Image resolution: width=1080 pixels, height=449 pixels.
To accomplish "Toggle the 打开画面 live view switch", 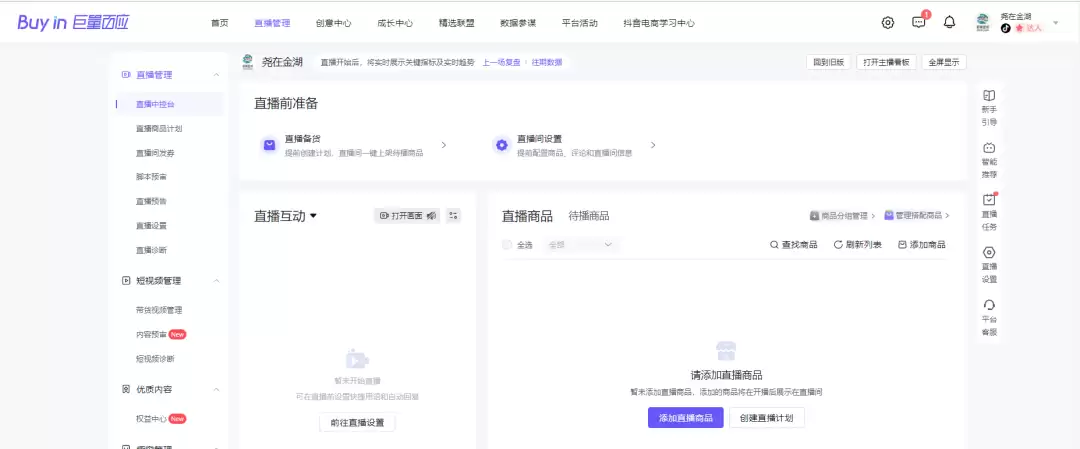I will [406, 215].
